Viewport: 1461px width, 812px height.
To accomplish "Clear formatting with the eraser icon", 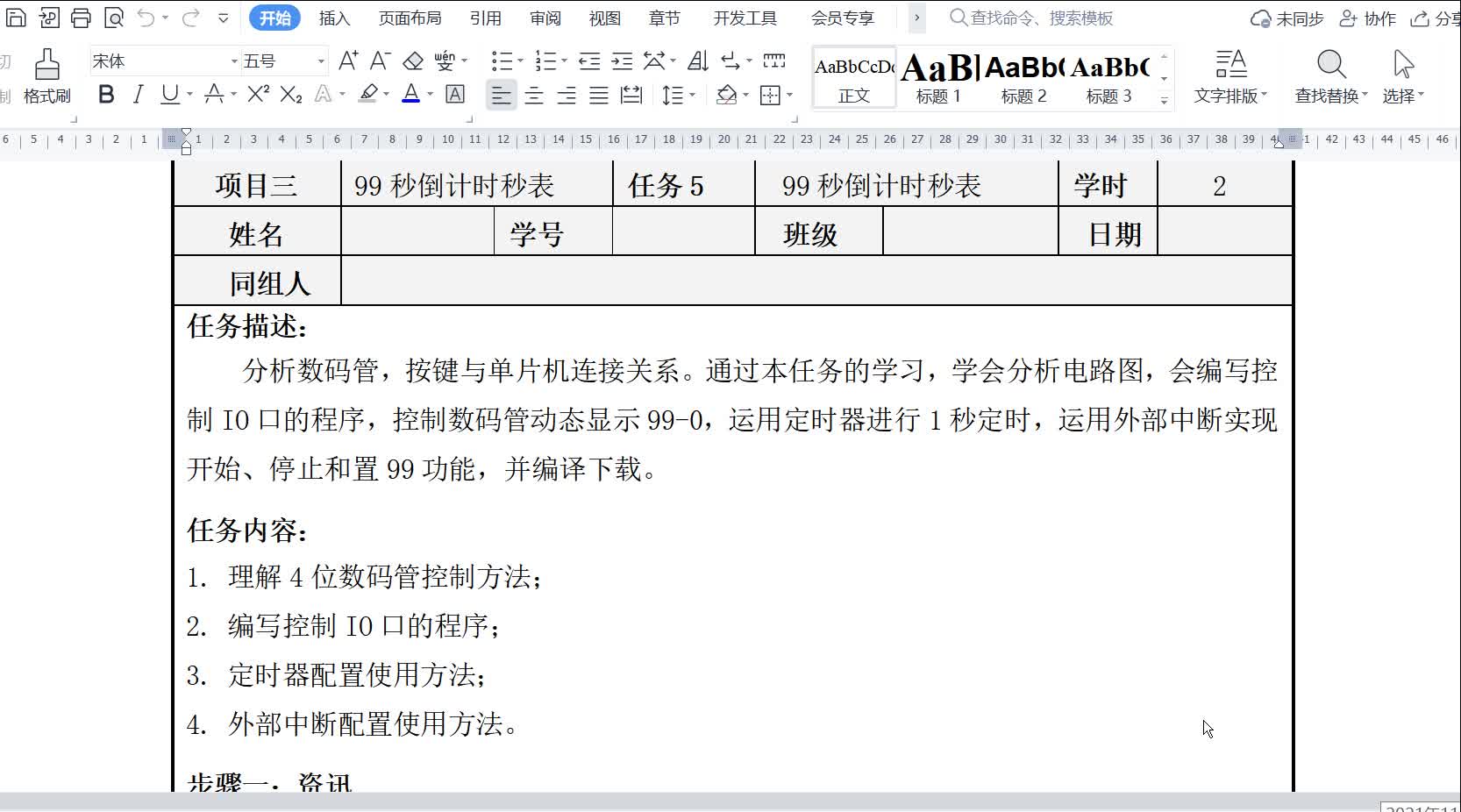I will (x=412, y=61).
